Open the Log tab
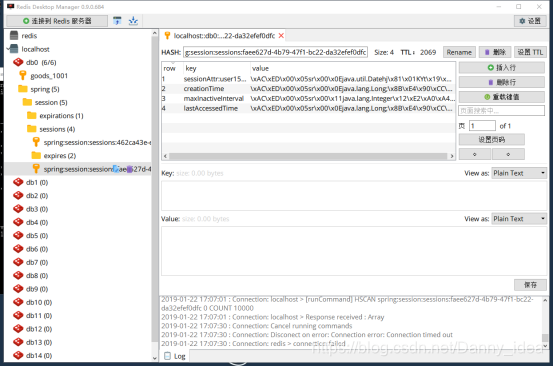Viewport: 553px width, 366px height. pyautogui.click(x=175, y=356)
